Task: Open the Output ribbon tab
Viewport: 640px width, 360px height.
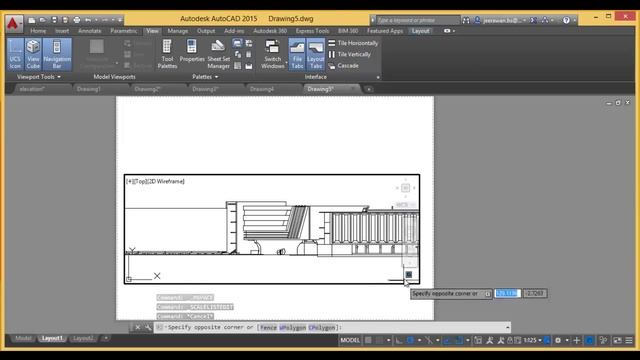Action: coord(206,31)
